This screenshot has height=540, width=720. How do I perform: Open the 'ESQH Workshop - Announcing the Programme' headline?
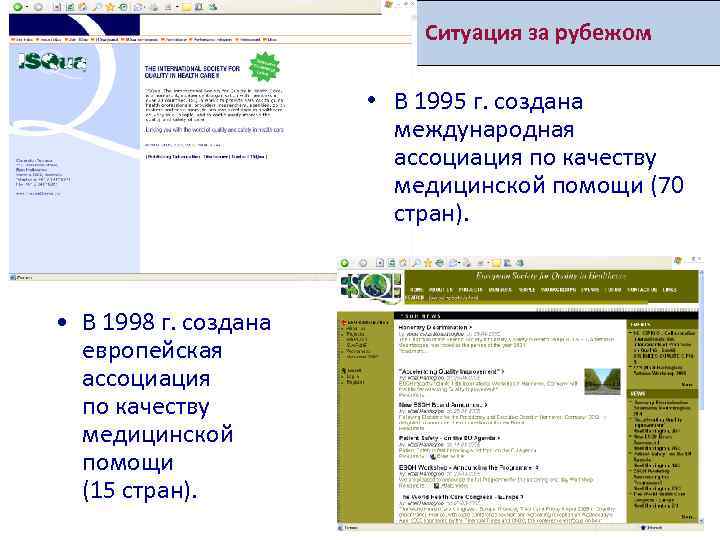(x=468, y=467)
